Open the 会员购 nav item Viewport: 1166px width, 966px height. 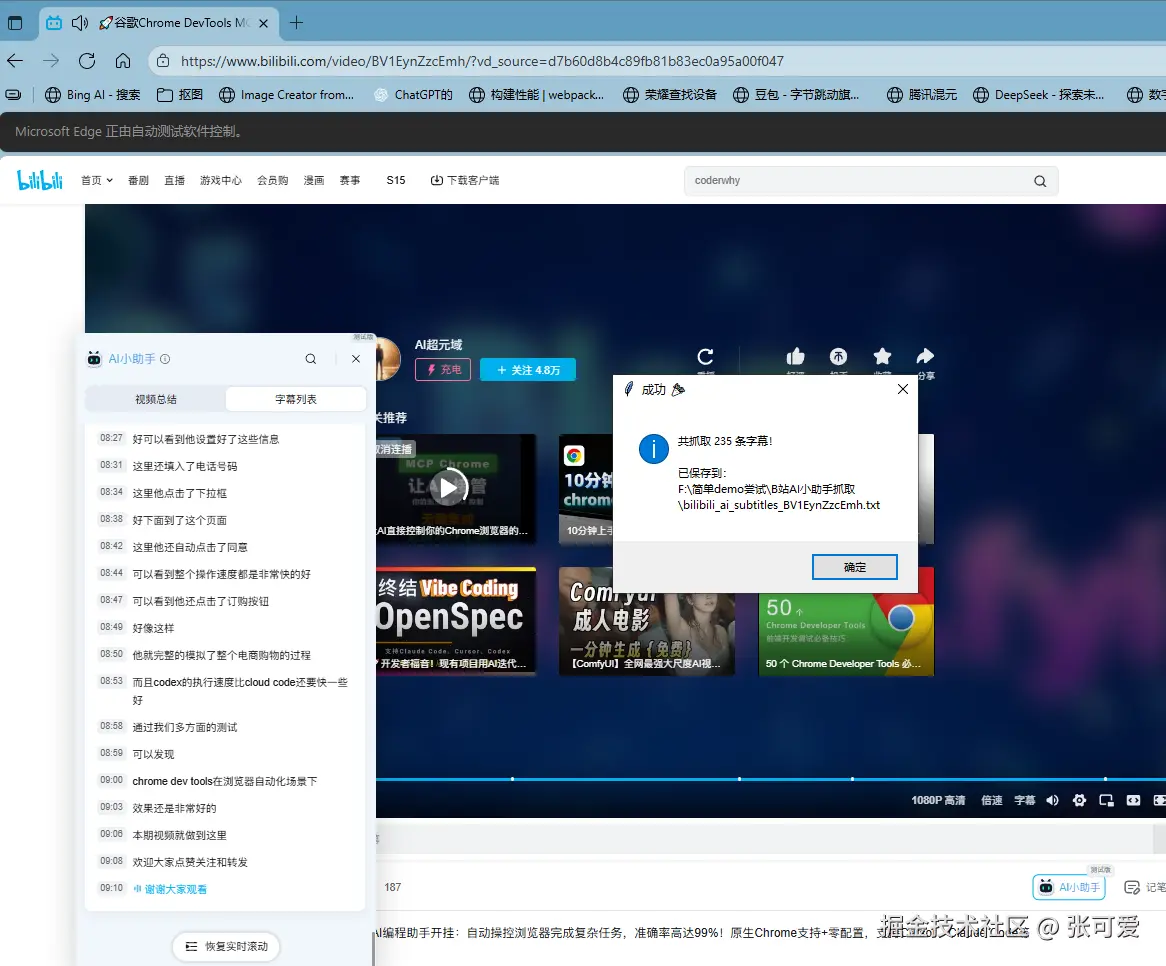tap(272, 180)
